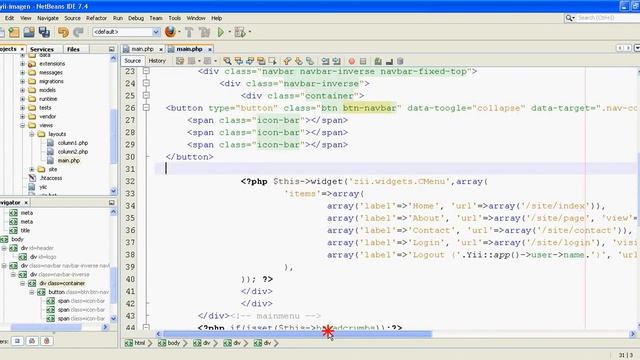The image size is (640, 360).
Task: Click the Toggle Rectangular Selection icon
Action: pos(272,61)
